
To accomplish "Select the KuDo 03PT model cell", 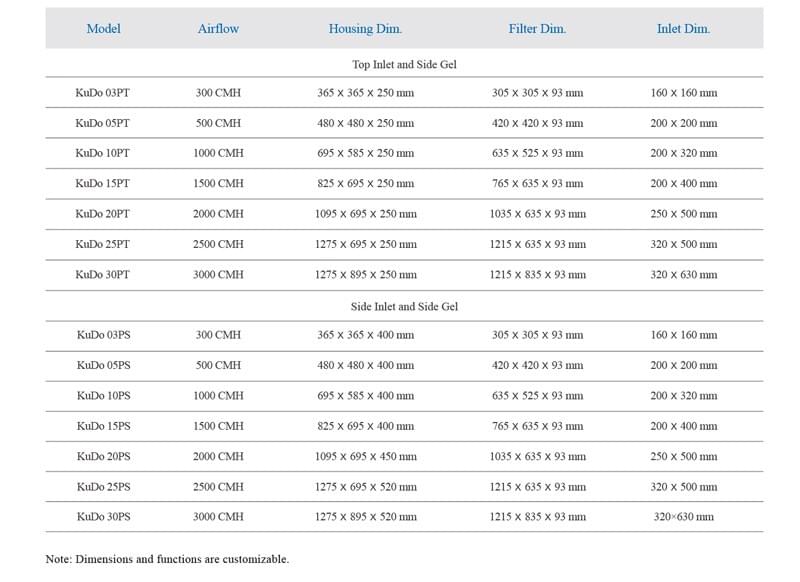I will coord(103,93).
